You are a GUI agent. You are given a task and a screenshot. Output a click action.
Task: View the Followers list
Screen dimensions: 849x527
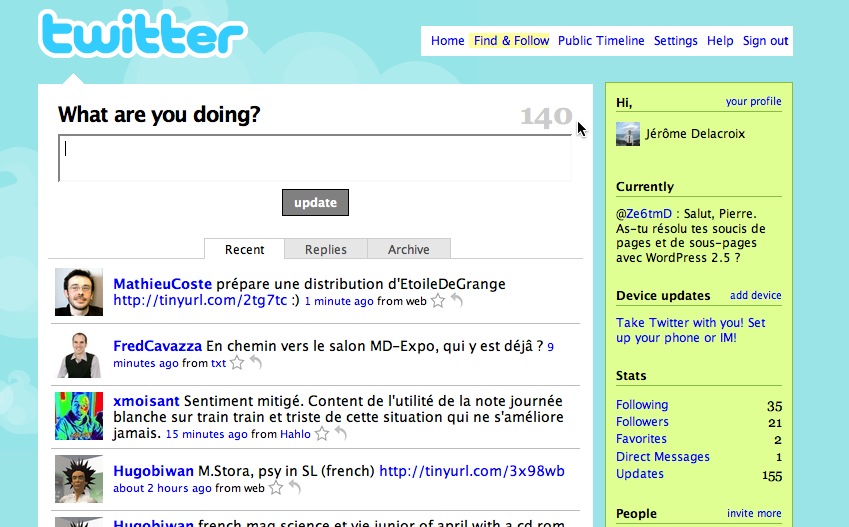pyautogui.click(x=642, y=421)
